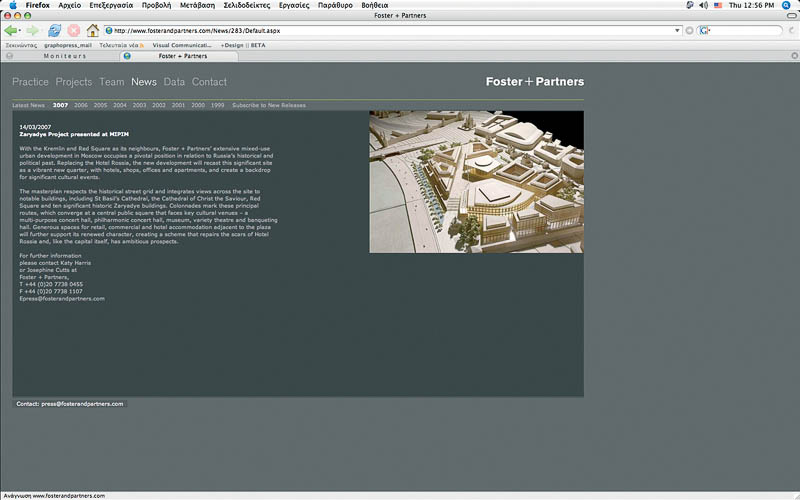Open the Μετάβαση menu
The width and height of the screenshot is (800, 500).
click(x=197, y=5)
